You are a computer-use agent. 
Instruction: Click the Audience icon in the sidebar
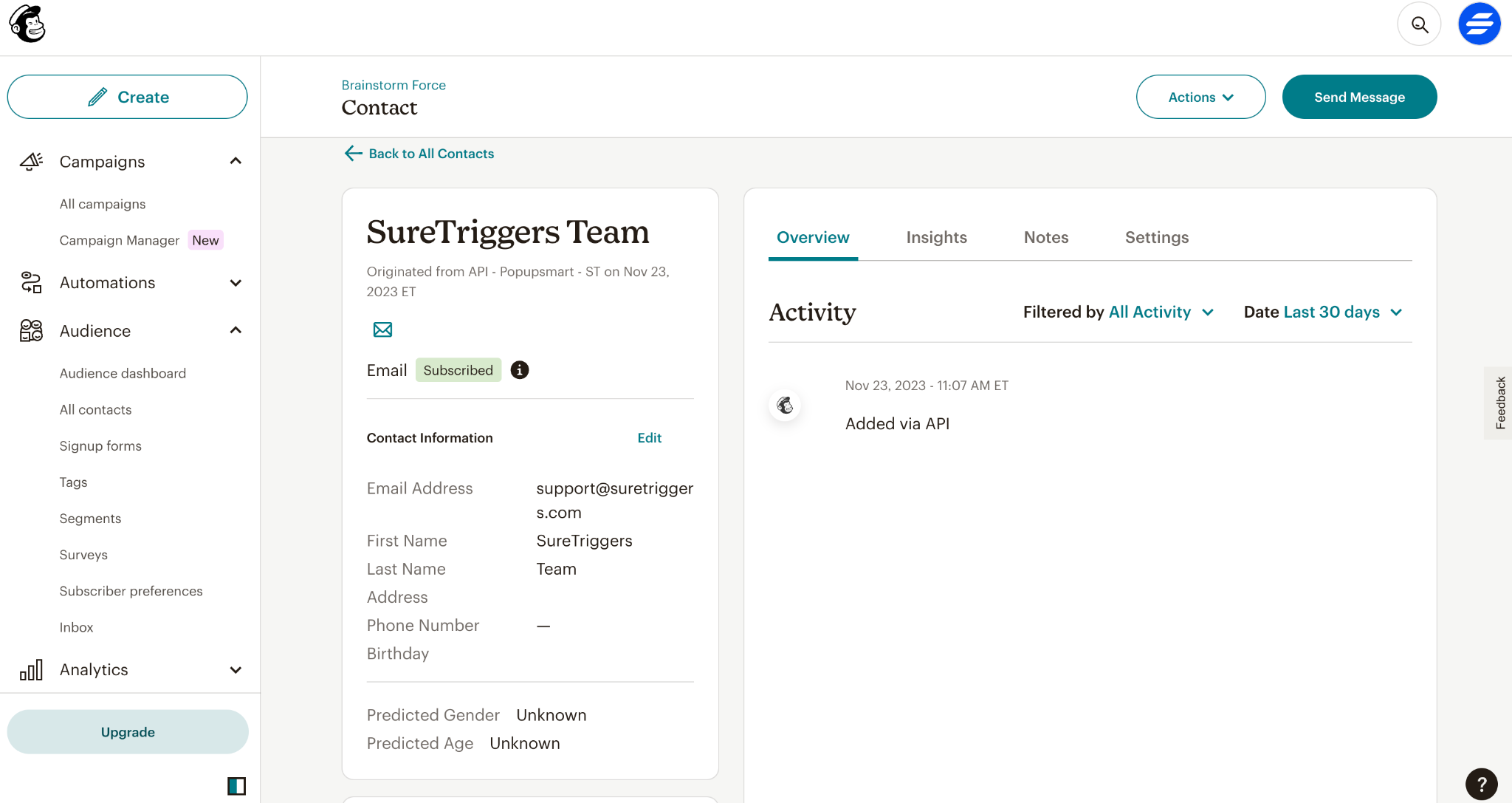(x=31, y=330)
